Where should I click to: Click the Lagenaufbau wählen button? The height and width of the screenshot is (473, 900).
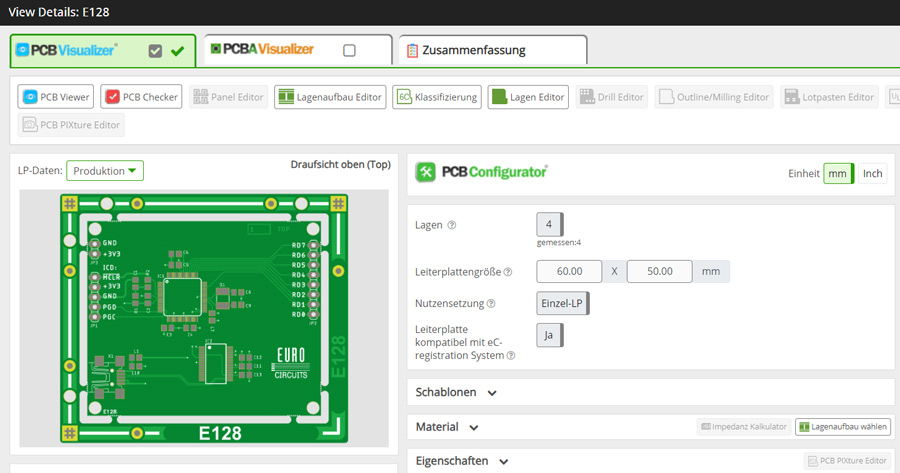(x=842, y=427)
